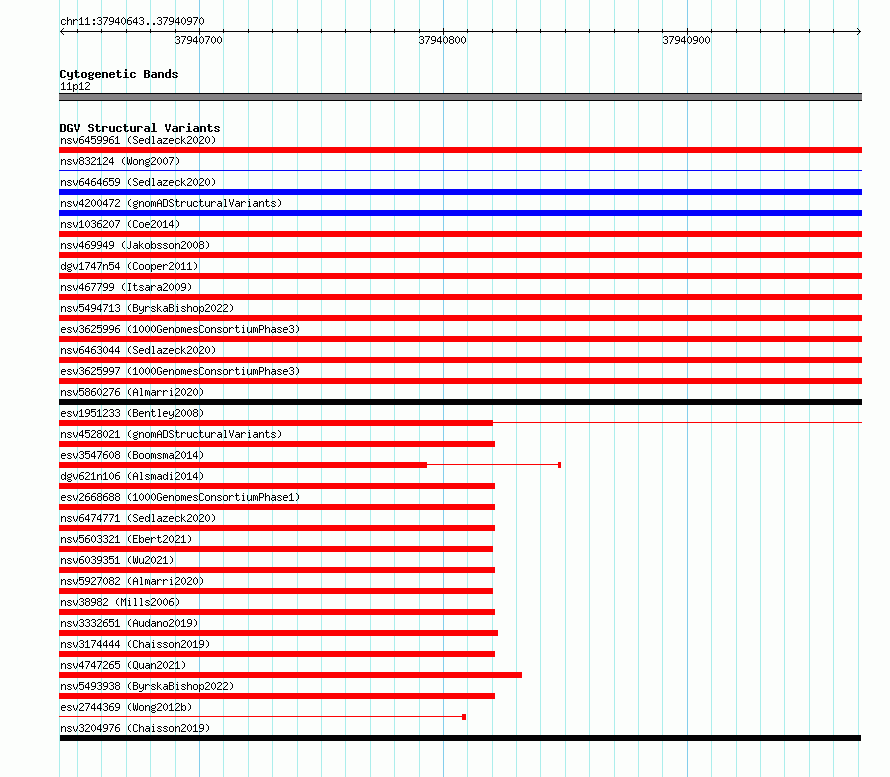Click the 11p12 band label
Viewport: 890px width, 777px height.
[75, 86]
